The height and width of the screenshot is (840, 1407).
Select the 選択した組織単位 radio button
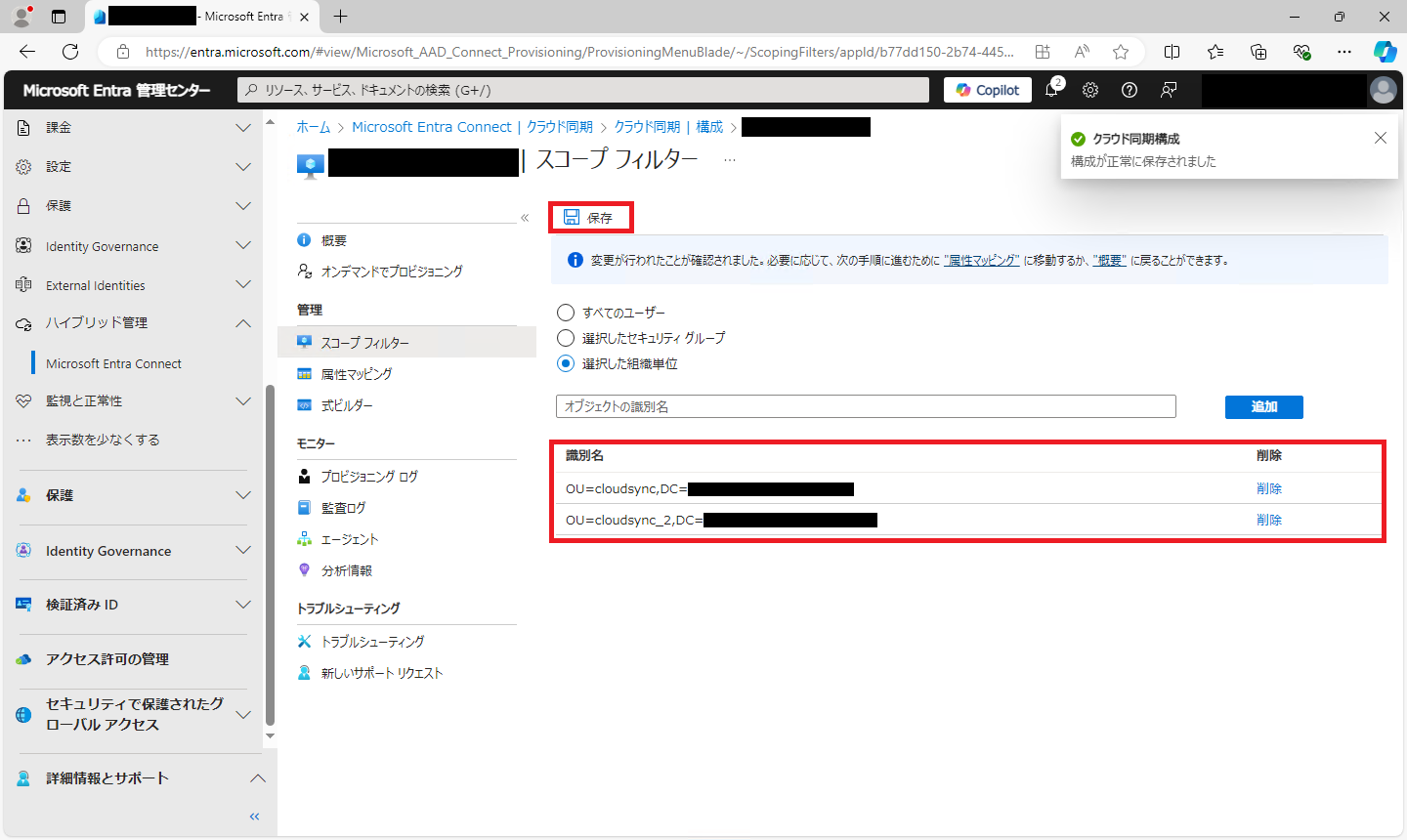coord(565,363)
